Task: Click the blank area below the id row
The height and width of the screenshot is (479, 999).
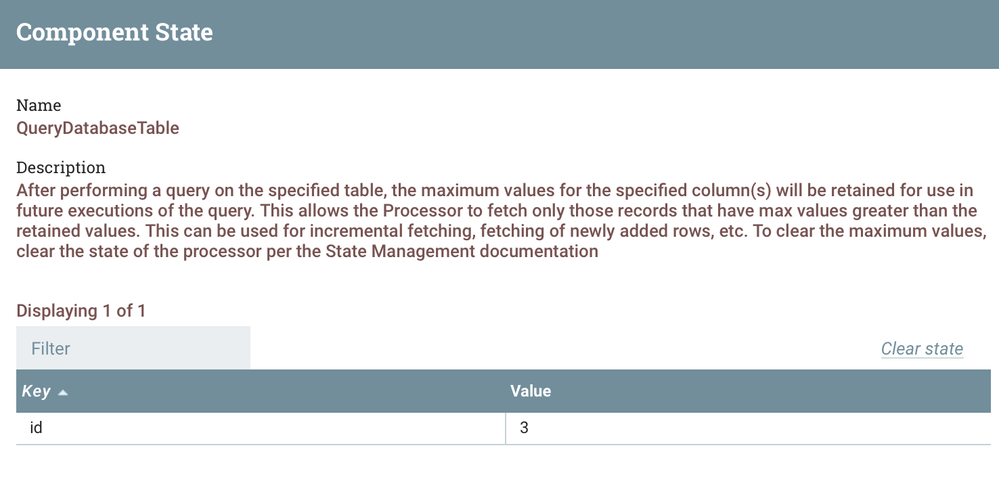Action: pyautogui.click(x=500, y=462)
